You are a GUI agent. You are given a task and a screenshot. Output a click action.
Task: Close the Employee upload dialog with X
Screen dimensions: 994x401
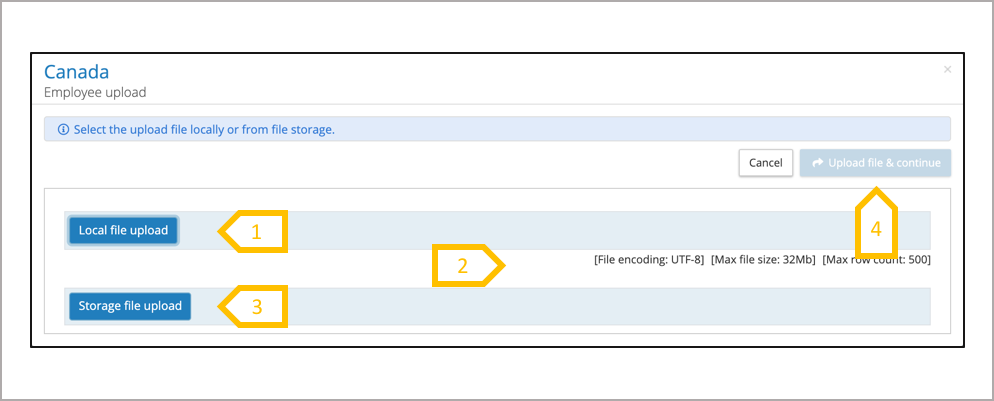pos(947,70)
